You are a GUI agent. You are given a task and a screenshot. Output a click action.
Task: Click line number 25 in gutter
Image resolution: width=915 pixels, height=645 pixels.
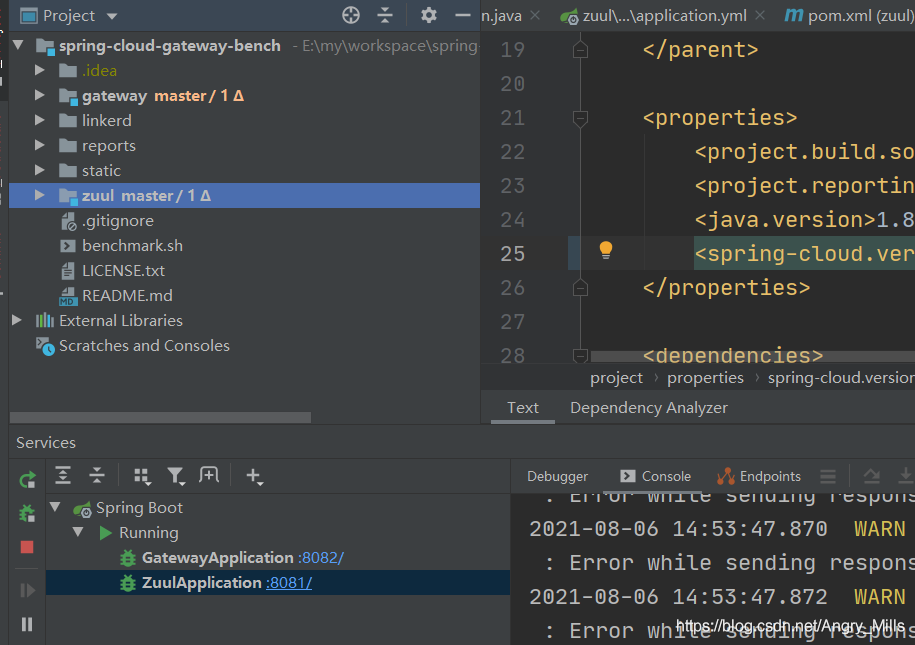(512, 254)
